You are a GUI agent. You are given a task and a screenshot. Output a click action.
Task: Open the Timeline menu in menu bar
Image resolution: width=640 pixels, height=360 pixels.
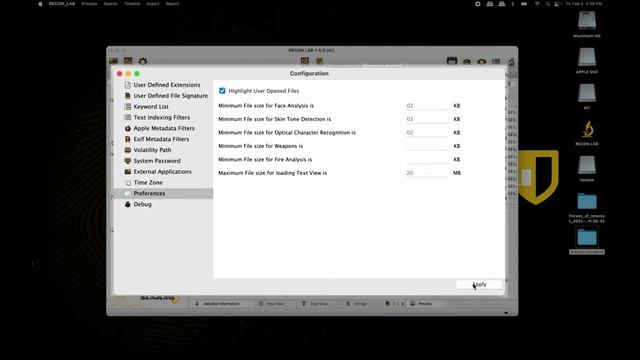(132, 4)
